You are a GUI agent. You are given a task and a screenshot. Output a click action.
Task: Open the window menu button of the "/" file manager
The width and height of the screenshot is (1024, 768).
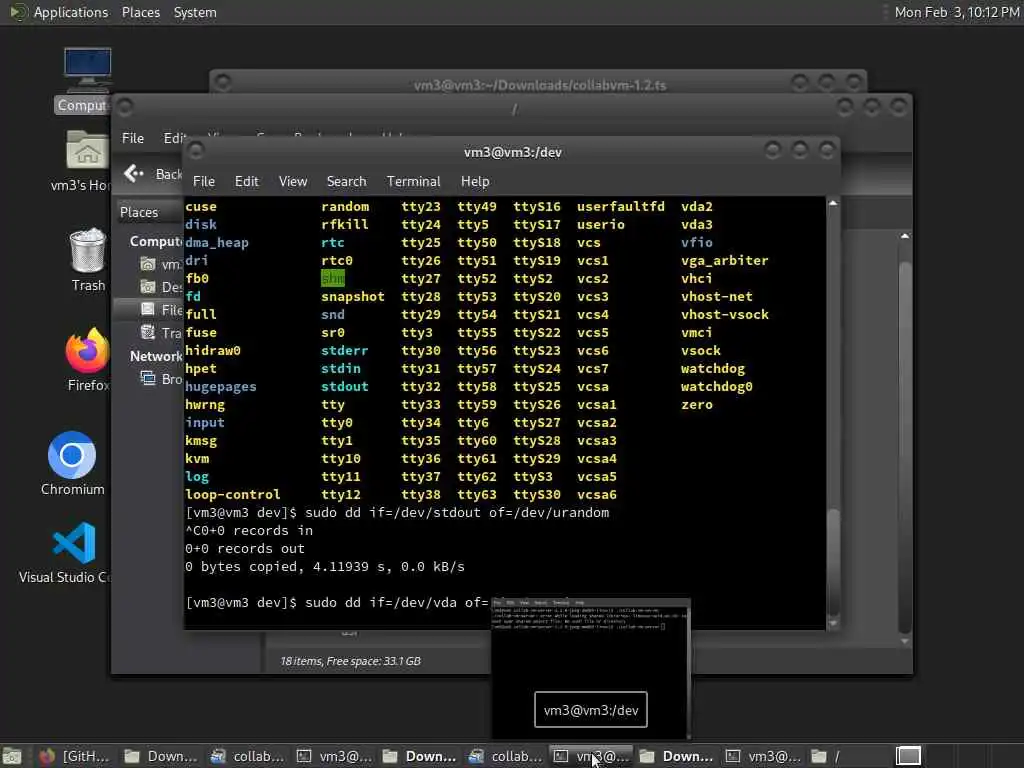coord(125,106)
